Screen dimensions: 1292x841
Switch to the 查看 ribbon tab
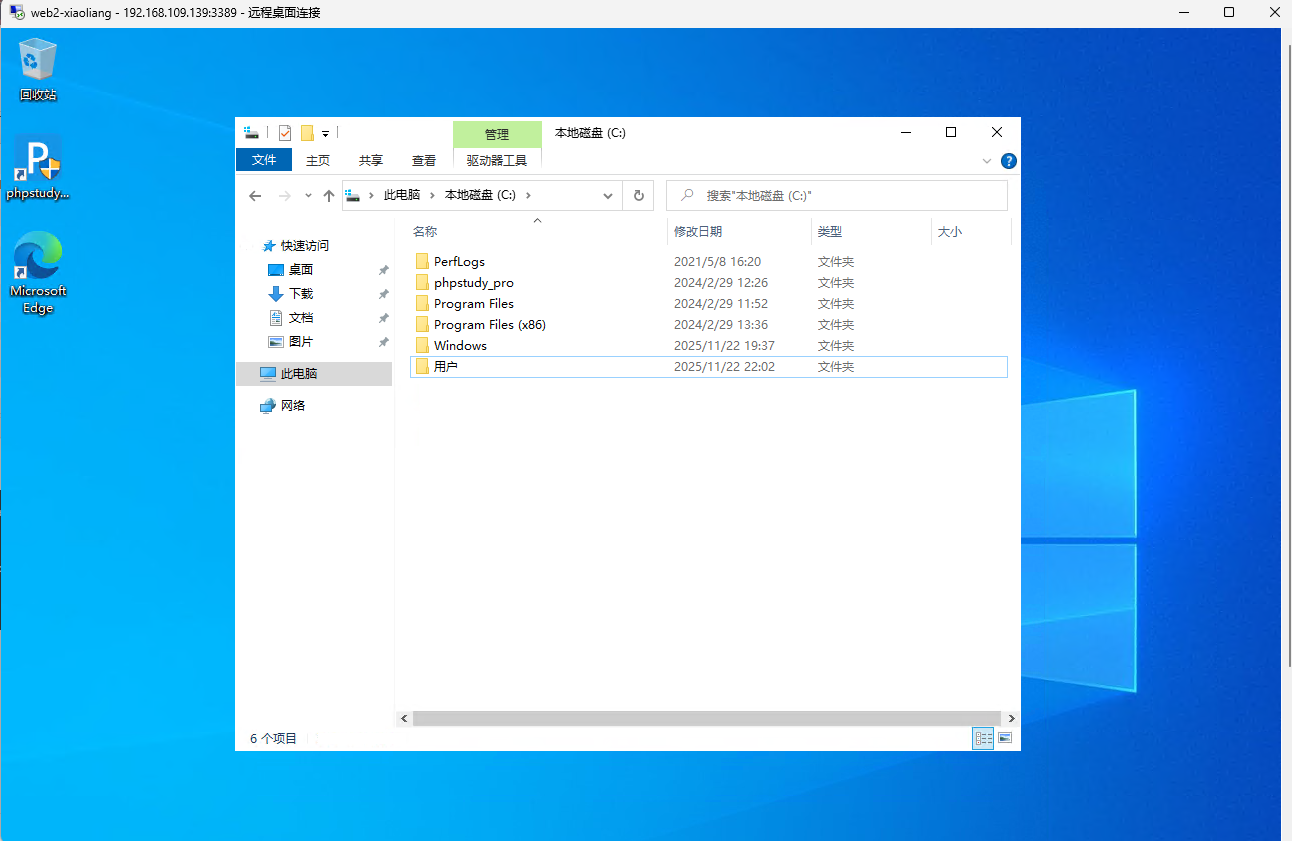click(424, 160)
